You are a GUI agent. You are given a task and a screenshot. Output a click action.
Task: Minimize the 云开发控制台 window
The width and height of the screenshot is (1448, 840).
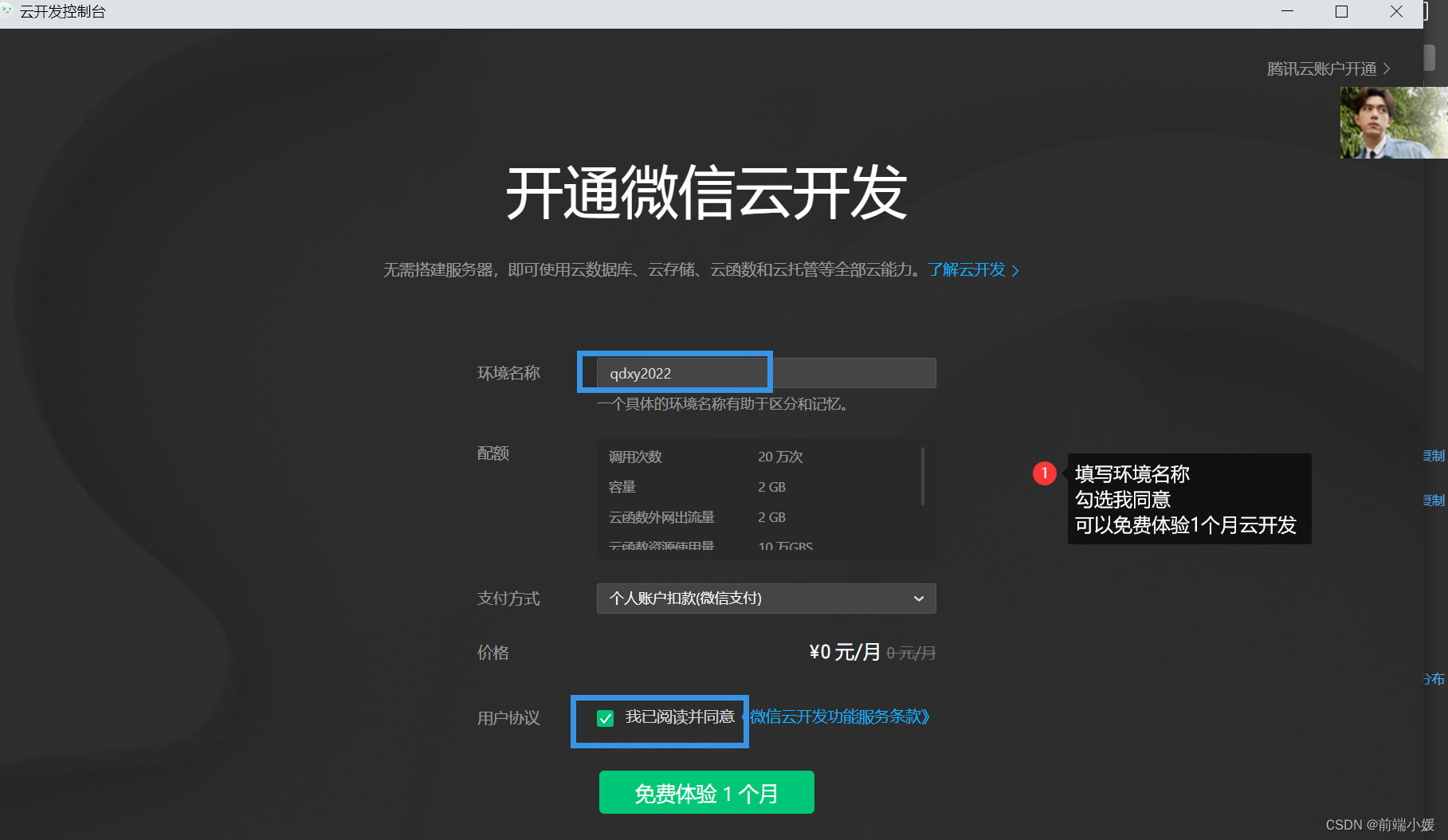tap(1287, 12)
